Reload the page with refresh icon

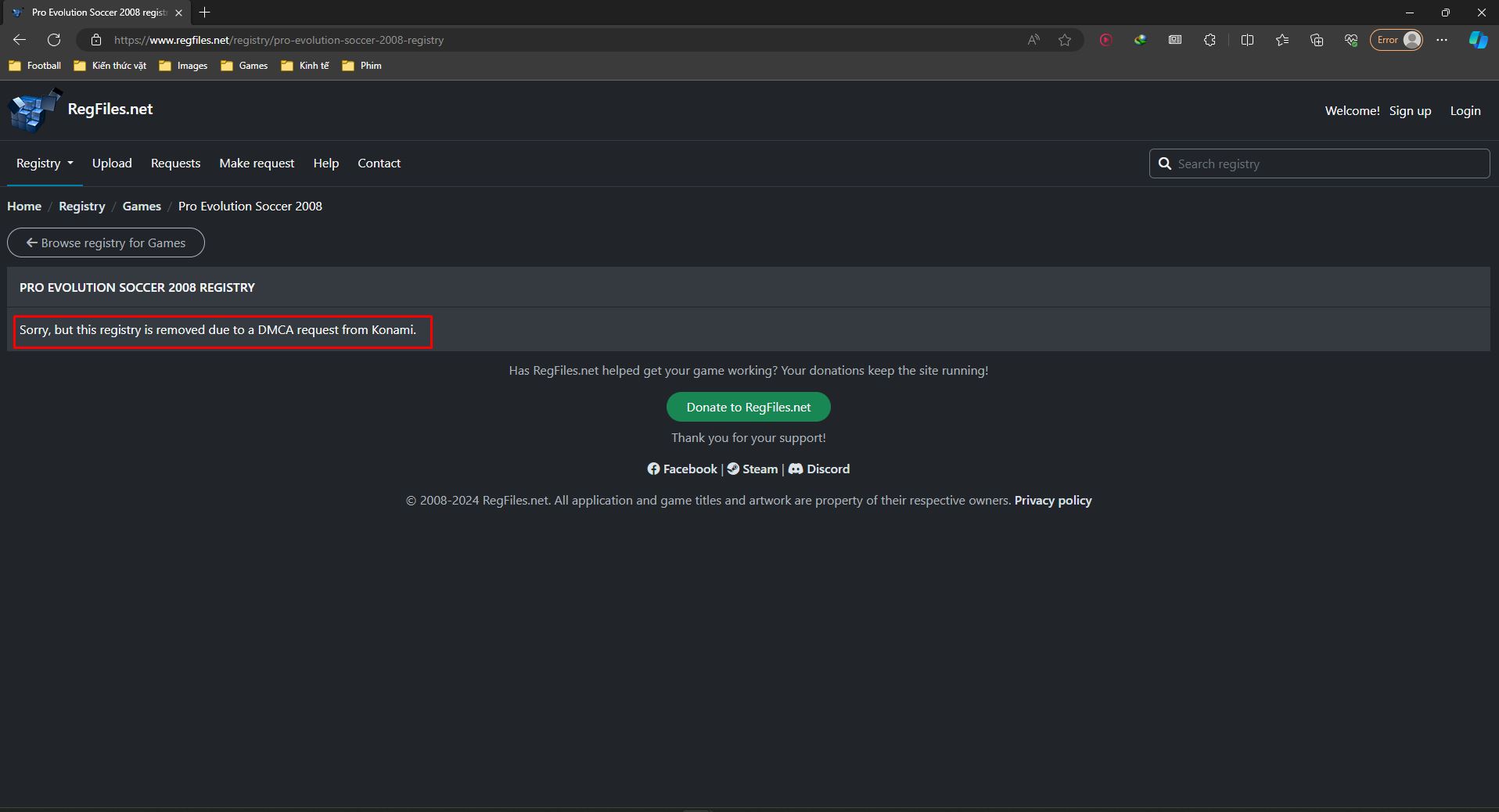click(54, 40)
